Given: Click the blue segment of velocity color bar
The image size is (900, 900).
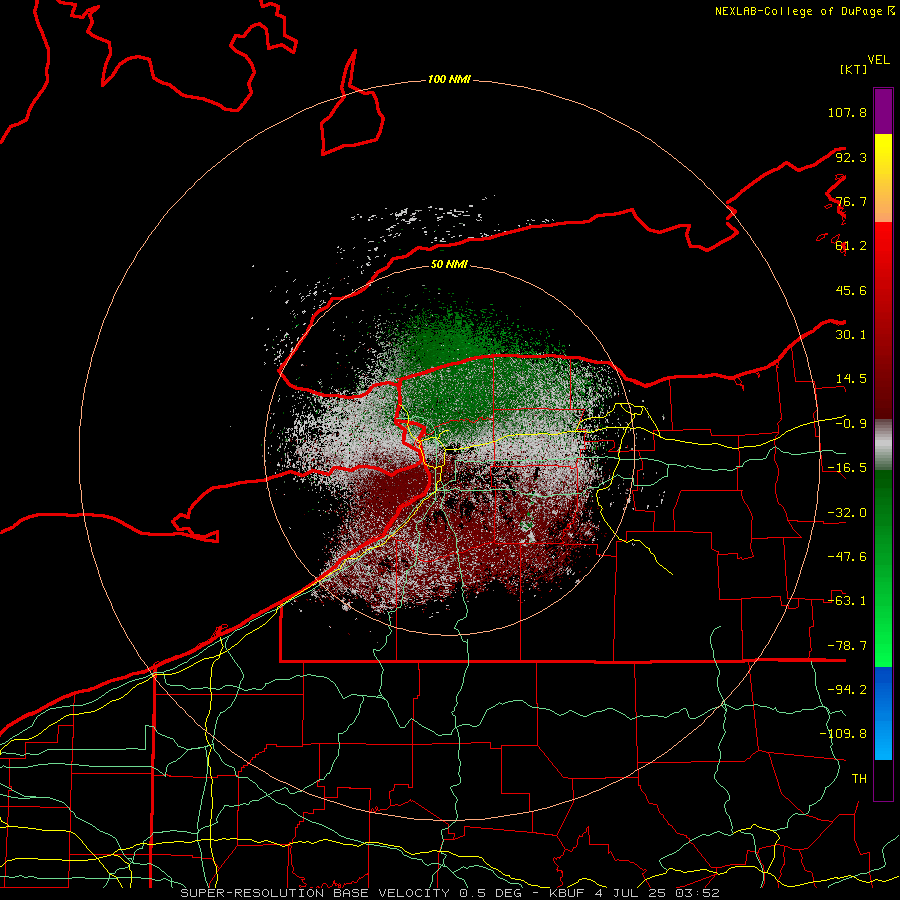Looking at the screenshot, I should pos(883,713).
